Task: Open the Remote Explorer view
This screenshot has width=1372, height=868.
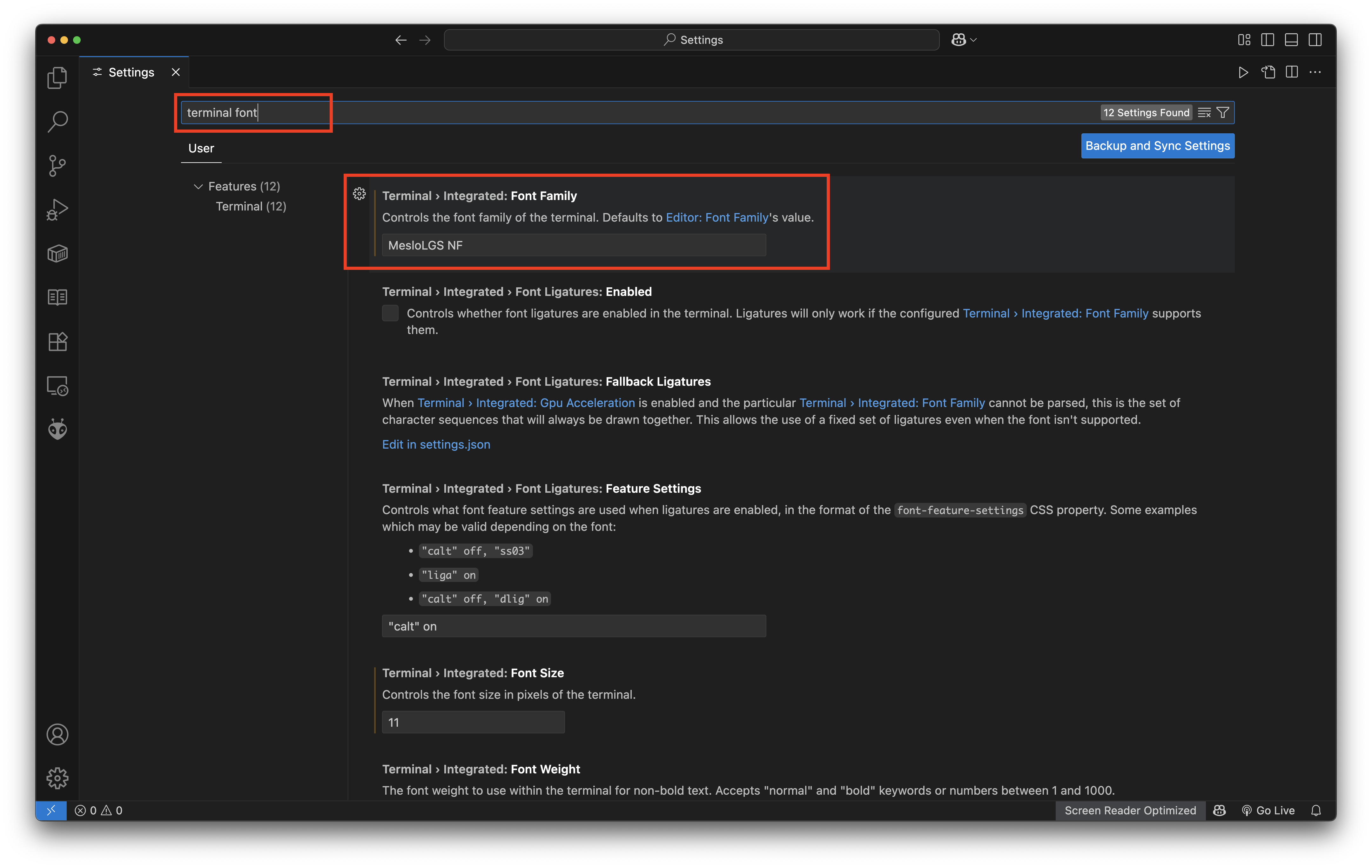Action: 57,386
